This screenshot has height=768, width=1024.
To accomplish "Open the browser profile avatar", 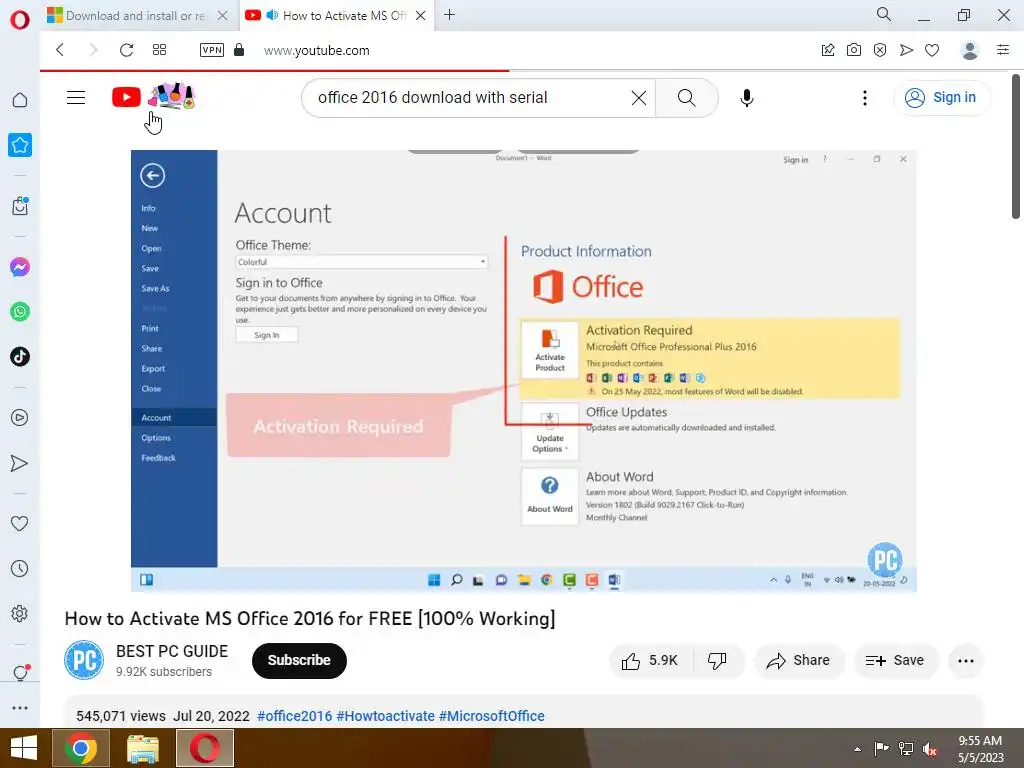I will 970,50.
